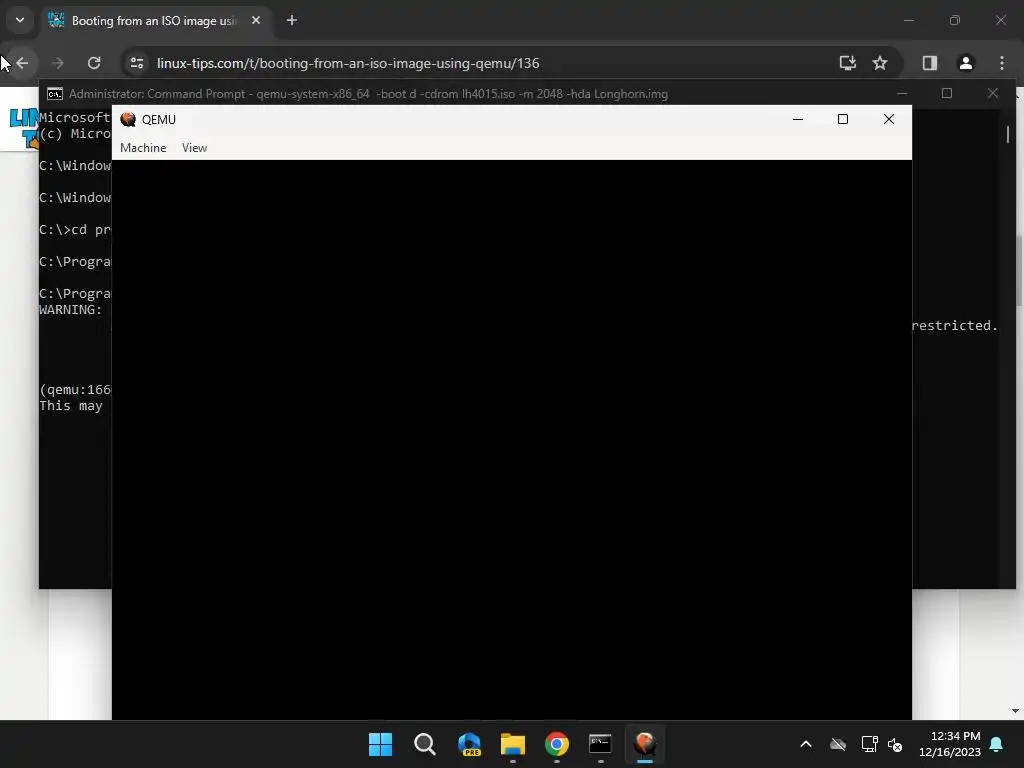
Task: Switch to QEMU from taskbar
Action: click(645, 744)
